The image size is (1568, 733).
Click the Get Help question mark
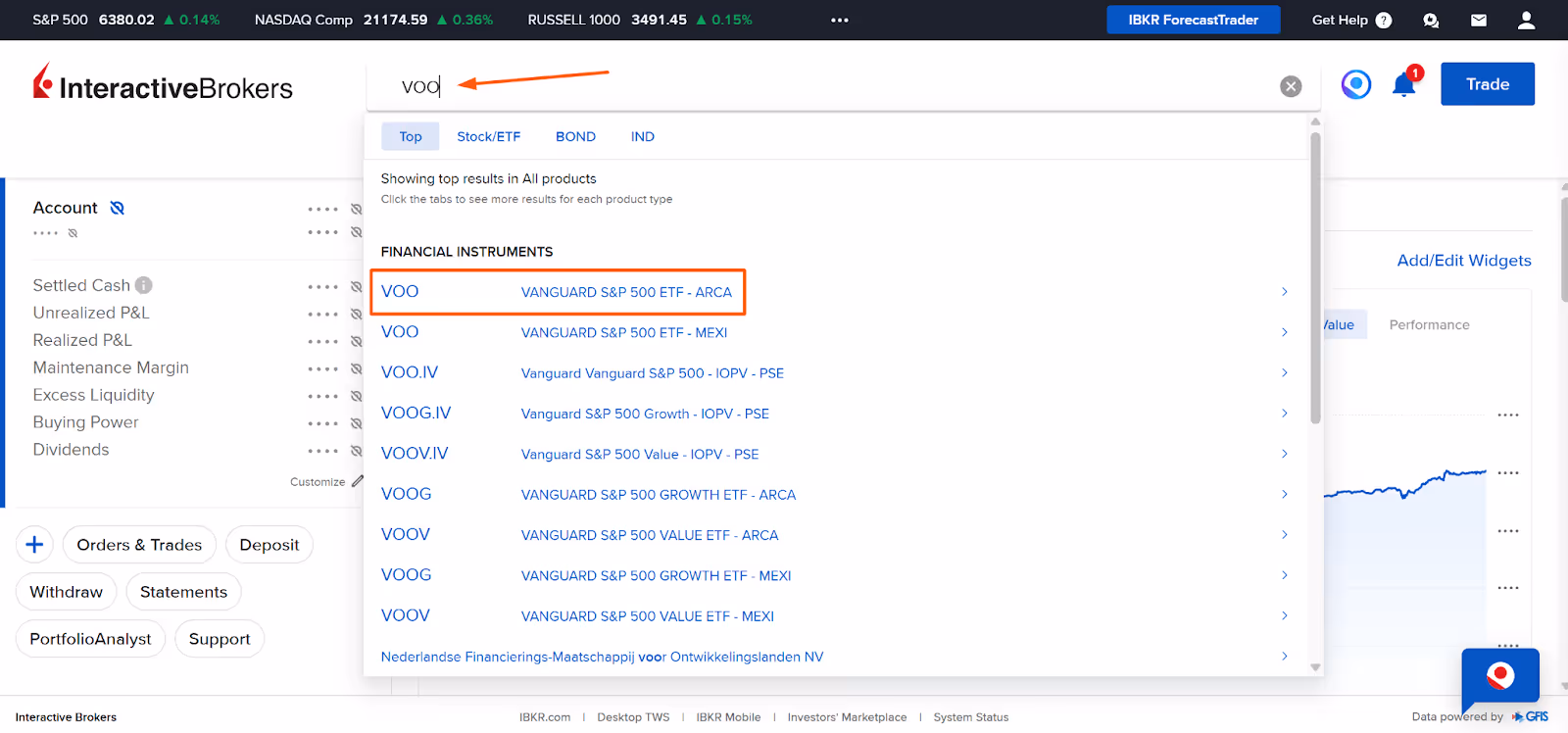(x=1384, y=20)
